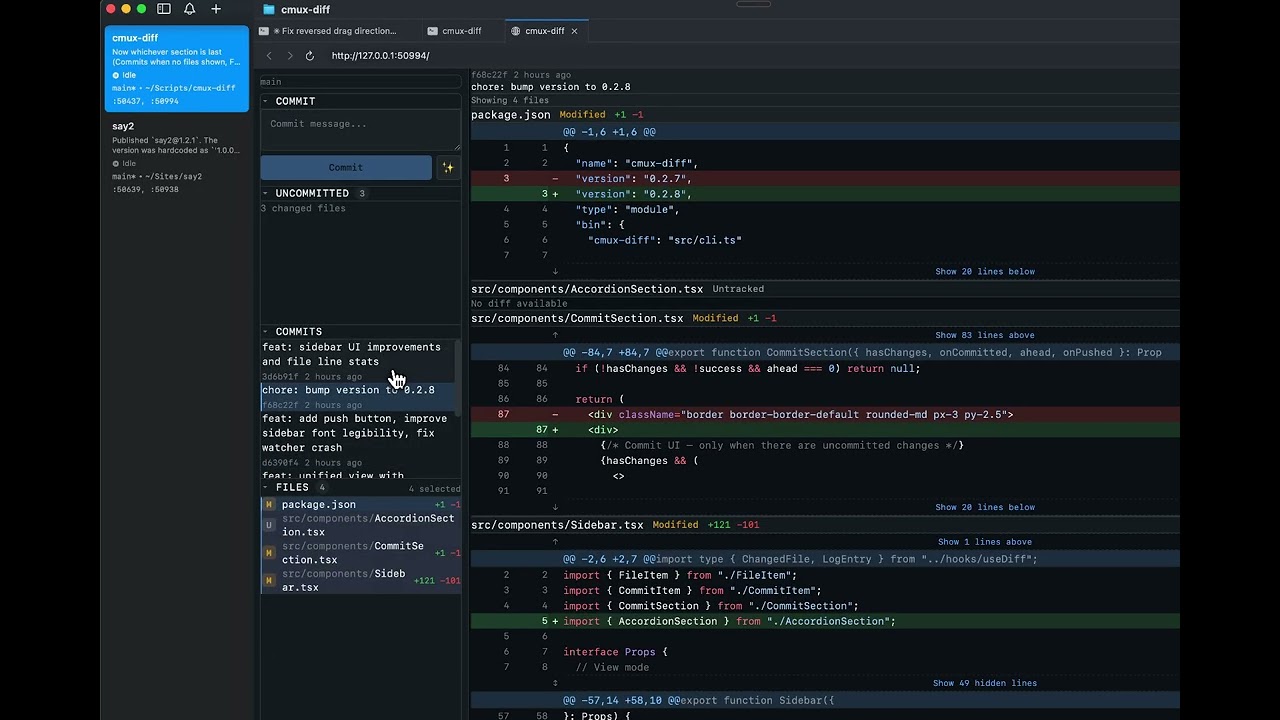
Task: Toggle the left sidebar panel icon
Action: tap(164, 9)
